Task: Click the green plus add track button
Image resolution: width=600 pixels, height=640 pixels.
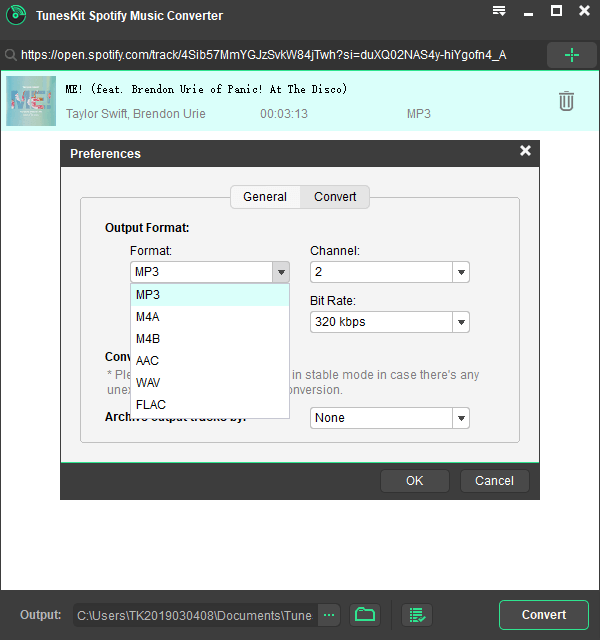Action: (x=571, y=55)
